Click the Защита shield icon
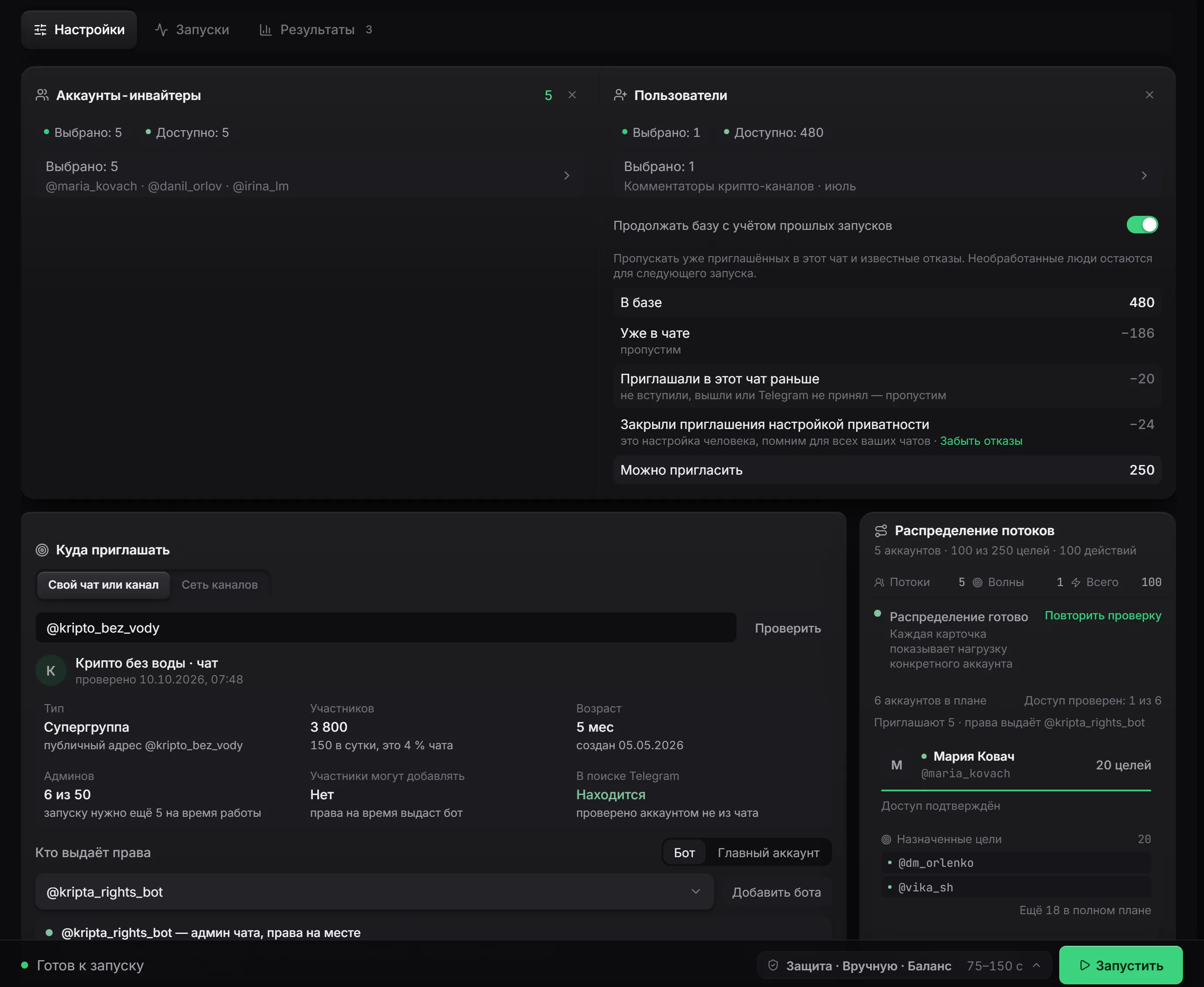Viewport: 1204px width, 987px height. click(x=773, y=966)
